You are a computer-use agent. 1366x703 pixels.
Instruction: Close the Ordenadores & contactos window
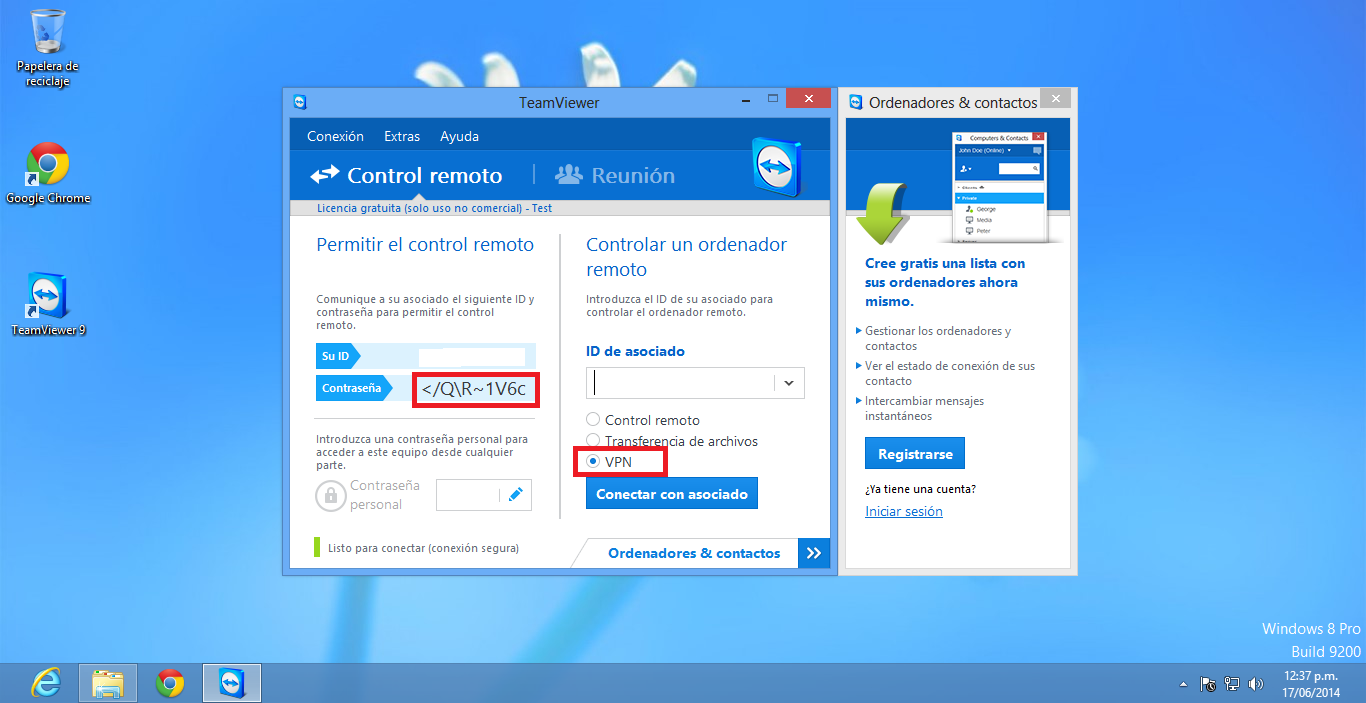(x=1054, y=98)
